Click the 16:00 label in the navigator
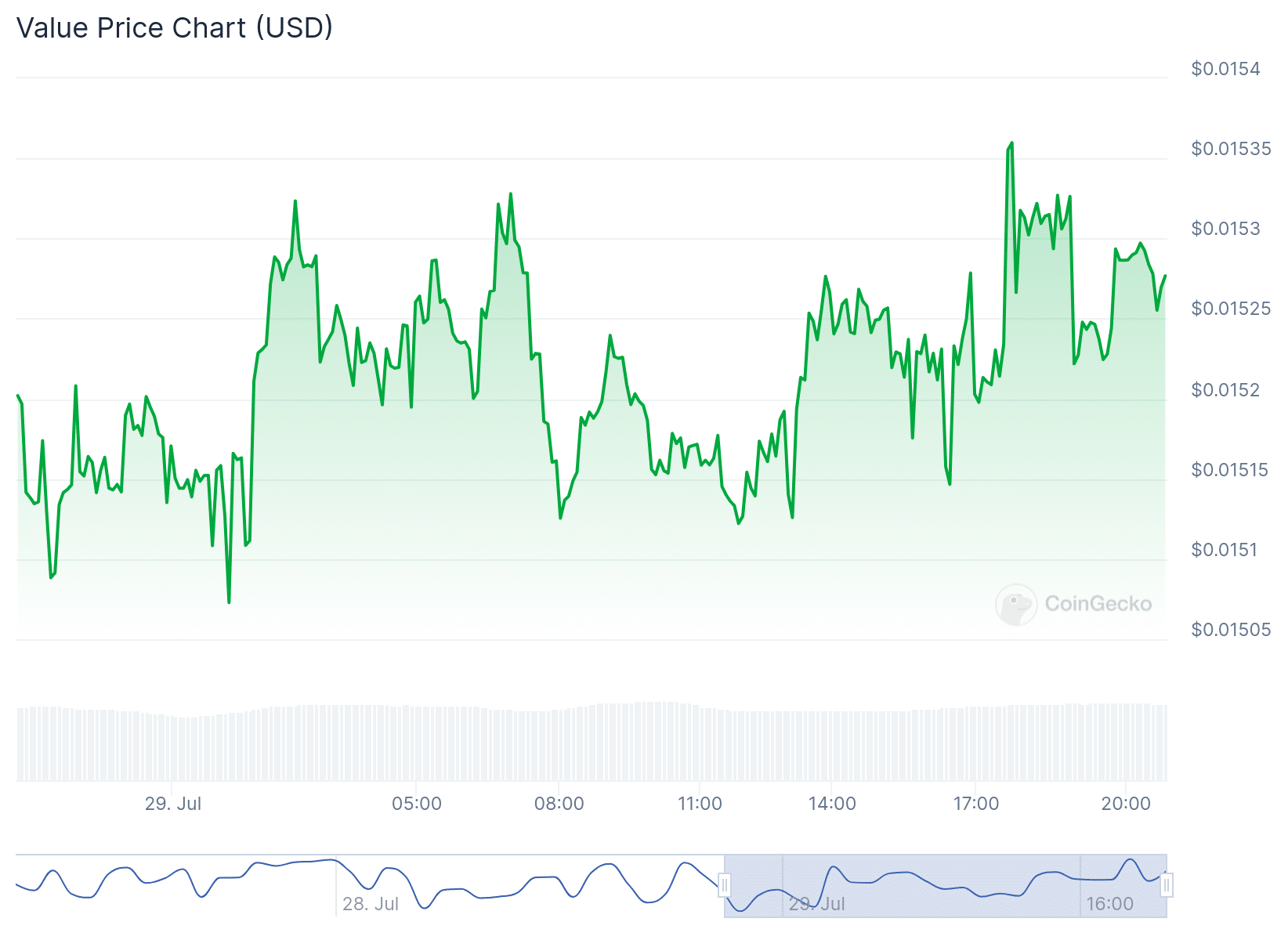 click(x=1109, y=904)
